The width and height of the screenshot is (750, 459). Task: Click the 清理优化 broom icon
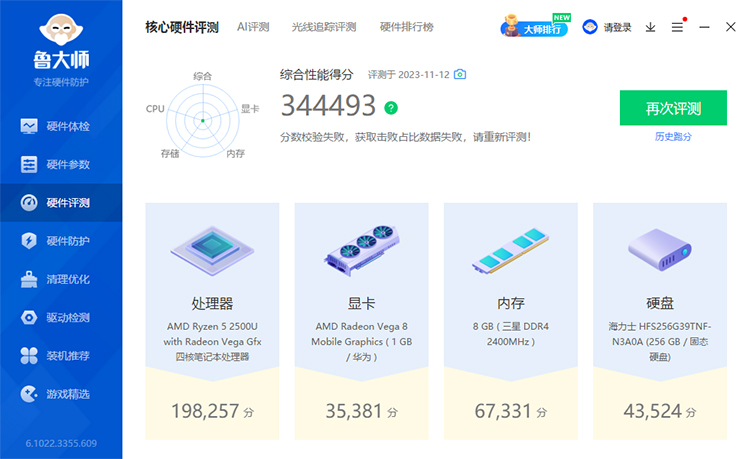click(x=29, y=279)
